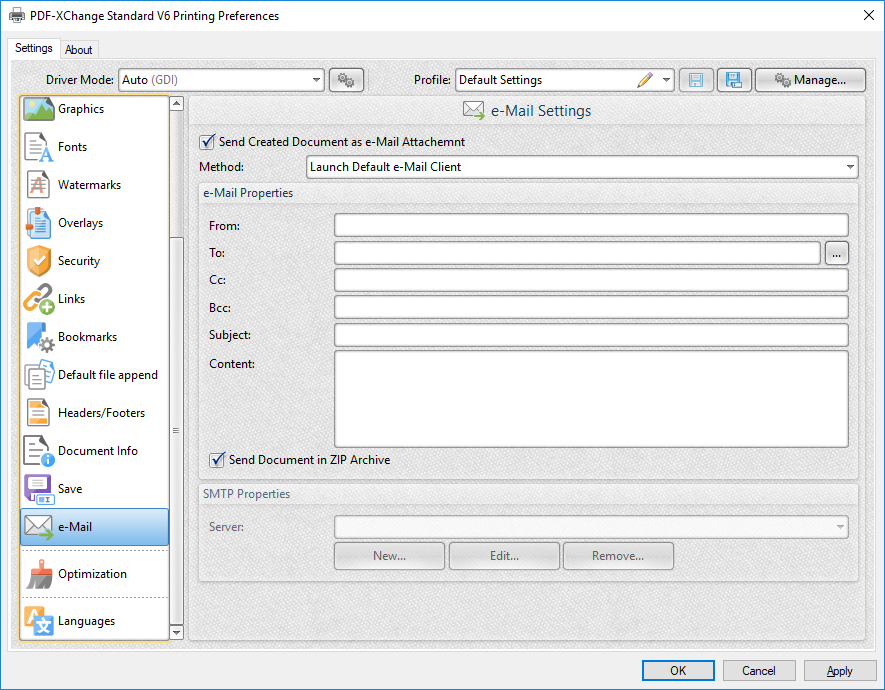Viewport: 885px width, 690px height.
Task: Save profile as new with second disk icon
Action: tap(734, 80)
